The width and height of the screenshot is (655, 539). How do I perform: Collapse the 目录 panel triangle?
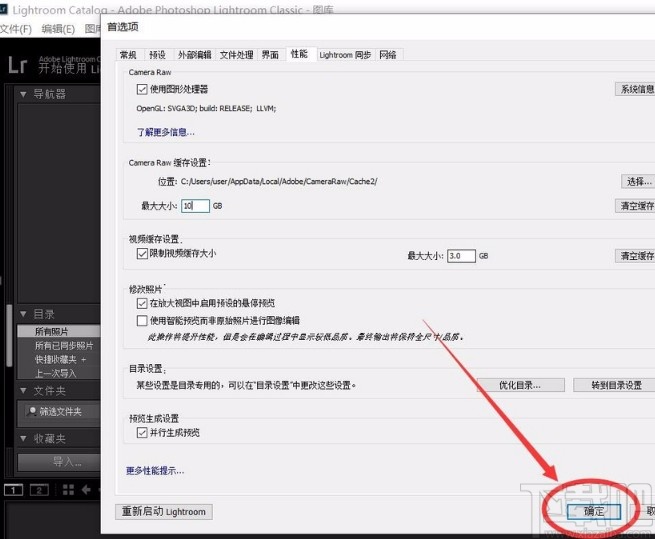coord(23,314)
